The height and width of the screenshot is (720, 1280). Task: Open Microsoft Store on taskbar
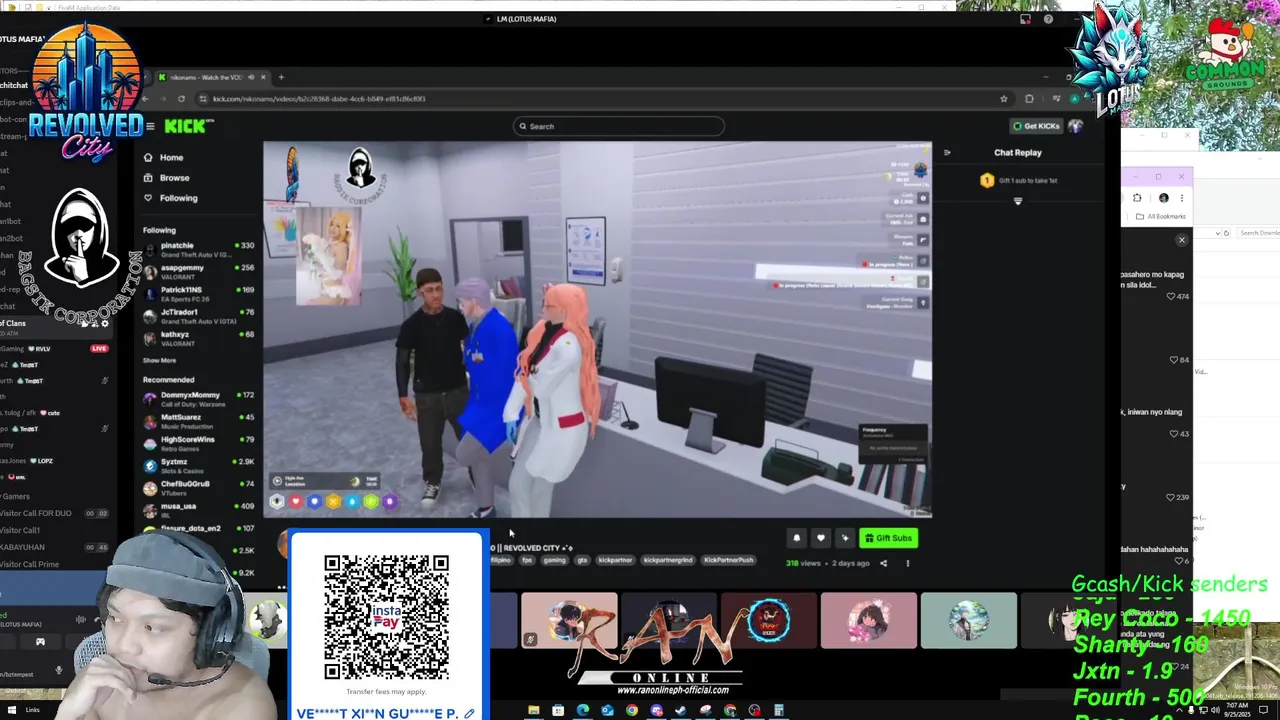pos(558,711)
